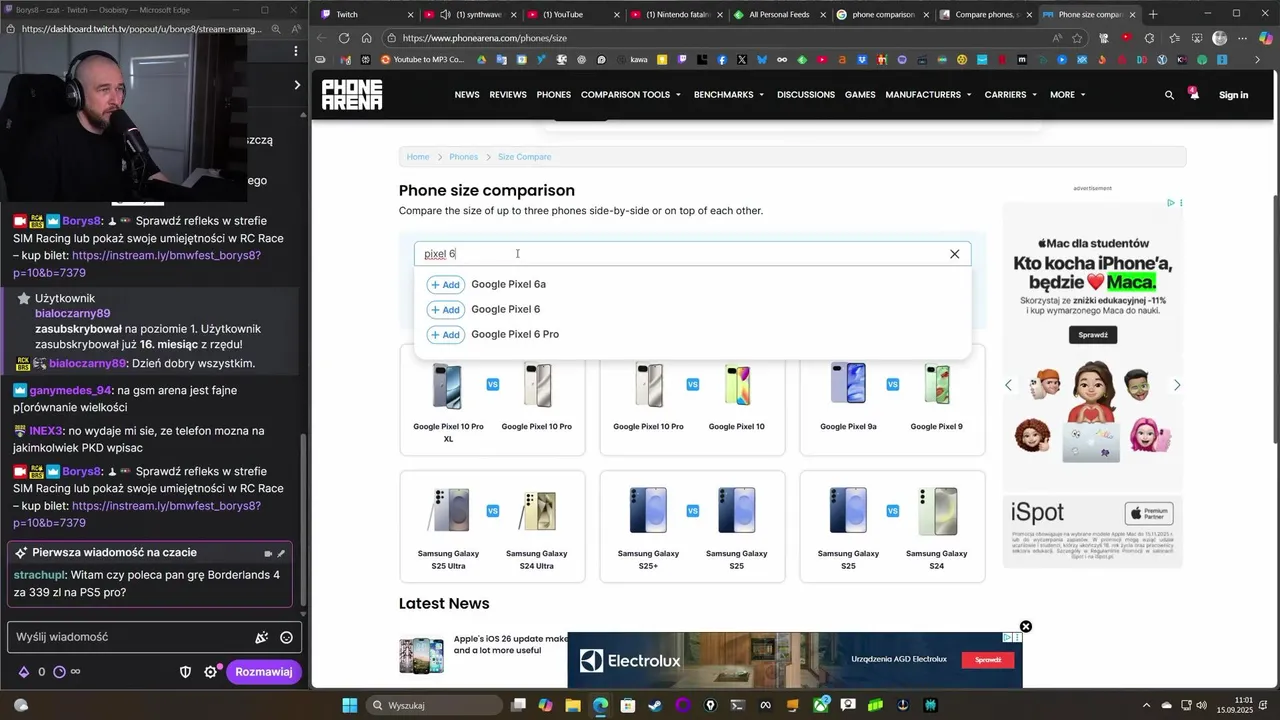
Task: Open the PhoneArena search icon
Action: (1169, 95)
